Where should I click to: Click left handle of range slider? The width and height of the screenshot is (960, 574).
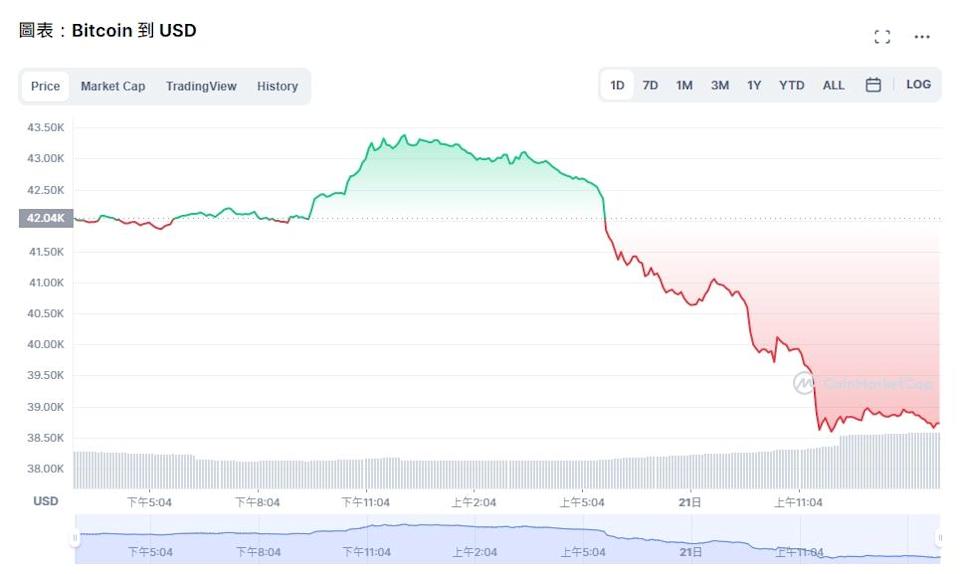(75, 539)
